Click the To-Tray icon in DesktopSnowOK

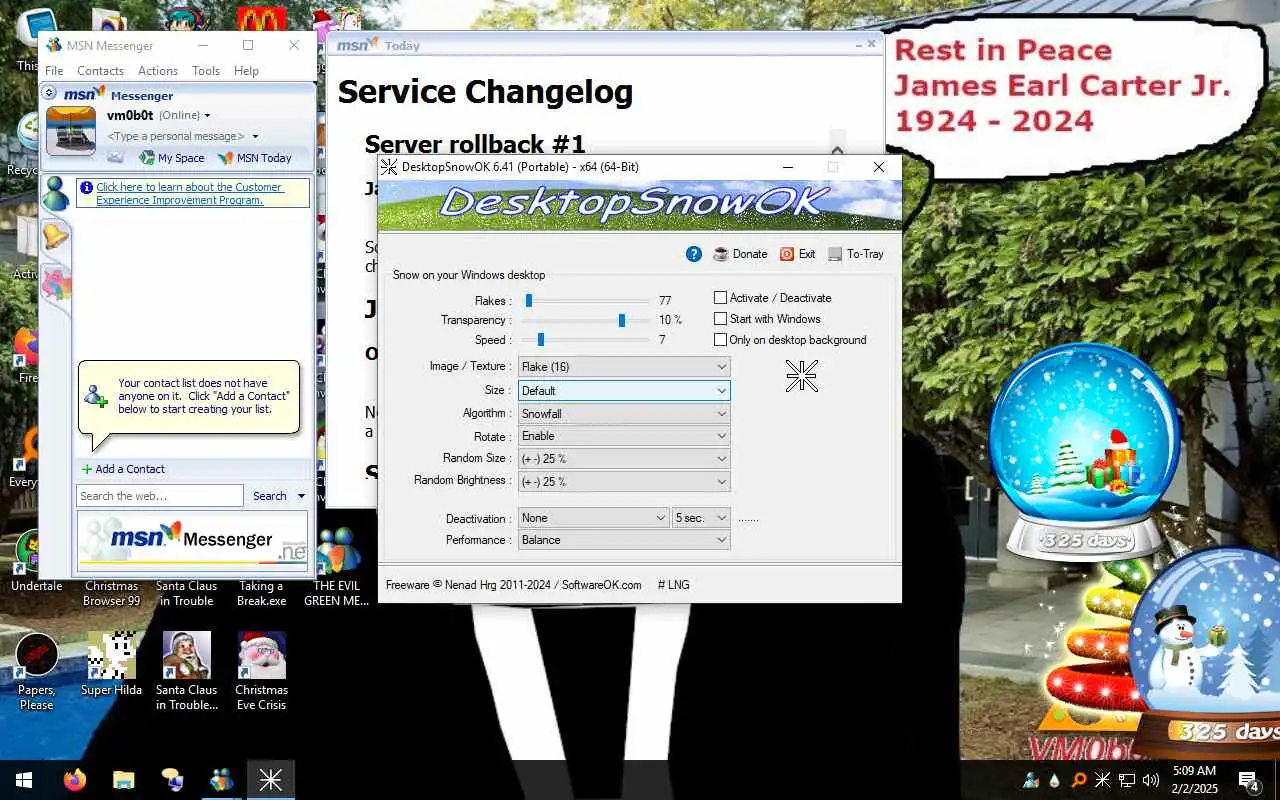[835, 254]
